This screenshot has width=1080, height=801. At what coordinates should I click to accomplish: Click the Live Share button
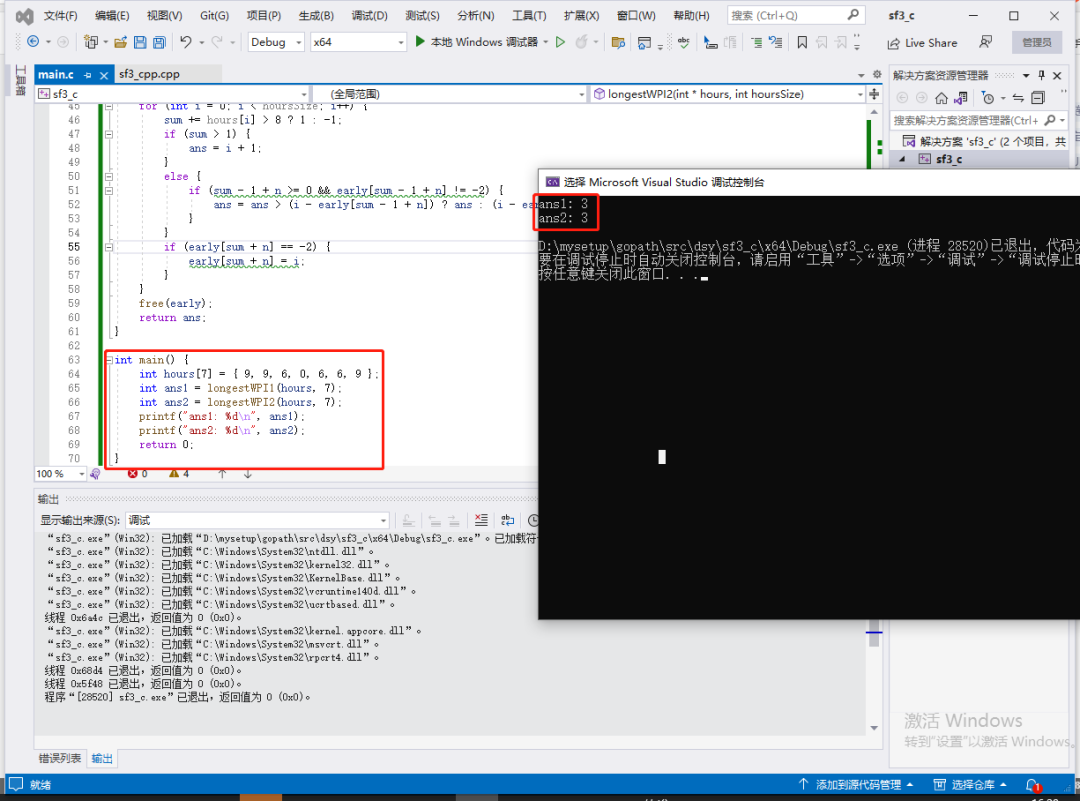click(x=922, y=43)
